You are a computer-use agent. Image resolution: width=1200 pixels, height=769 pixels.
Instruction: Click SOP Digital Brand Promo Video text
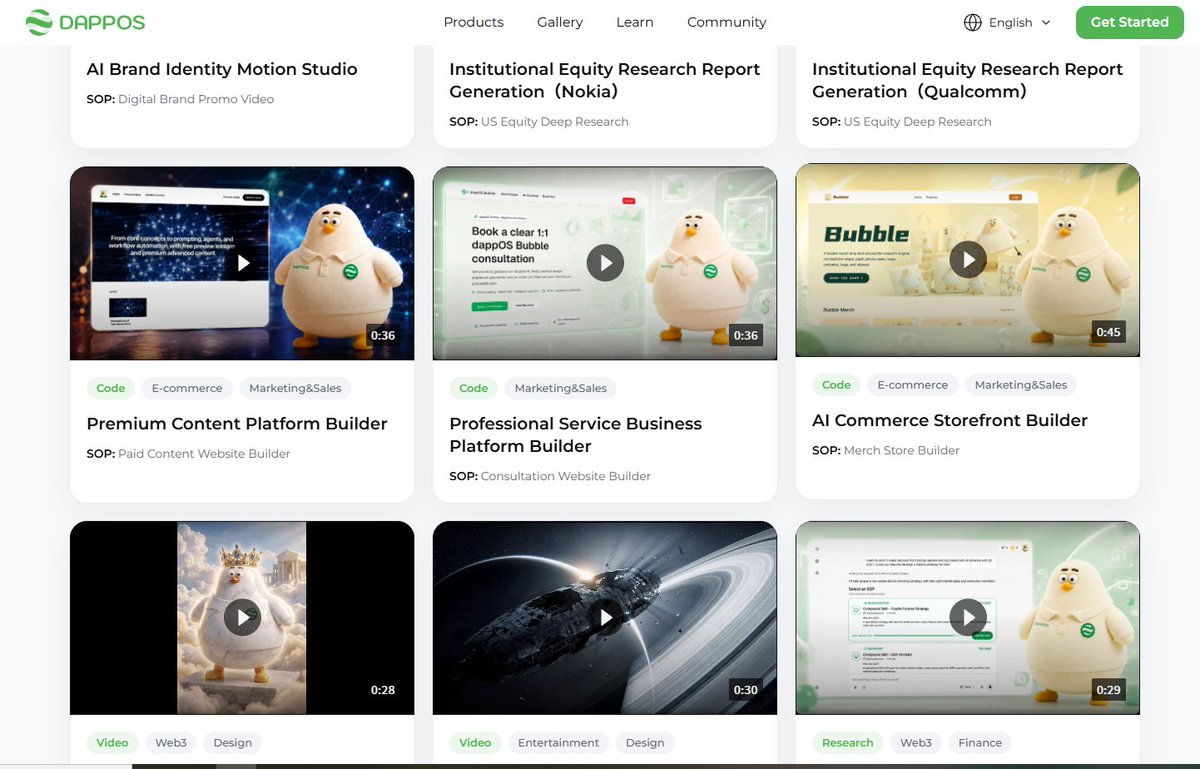[x=180, y=99]
